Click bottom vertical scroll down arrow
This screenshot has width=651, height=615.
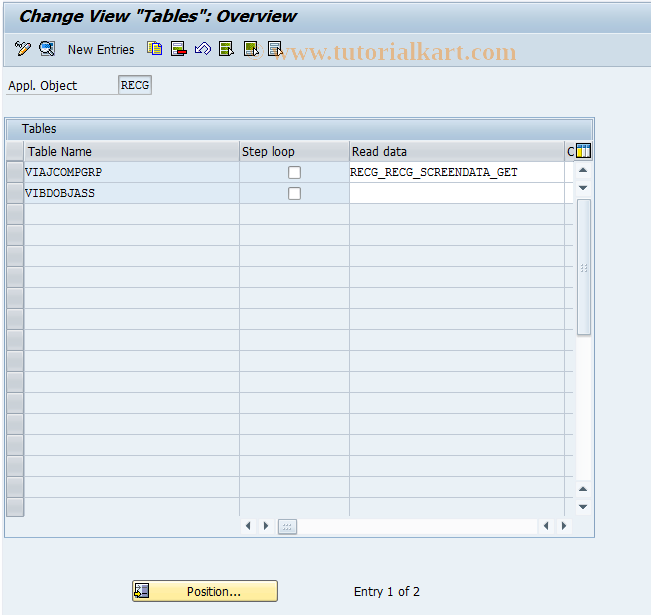click(x=583, y=507)
